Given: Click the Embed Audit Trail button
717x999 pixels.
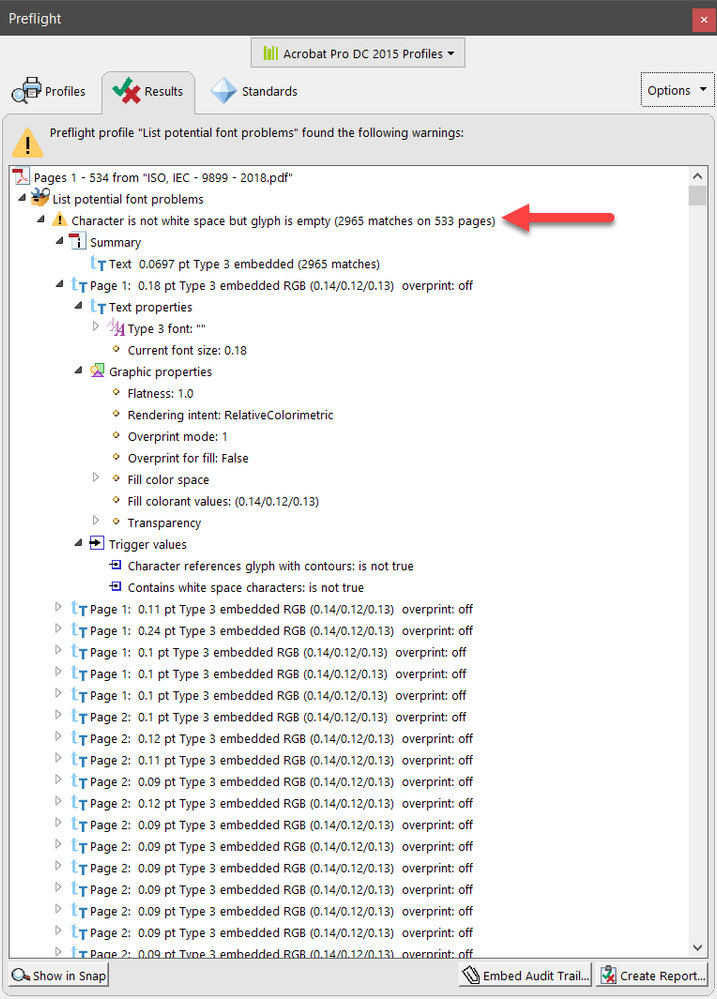Looking at the screenshot, I should pos(526,975).
